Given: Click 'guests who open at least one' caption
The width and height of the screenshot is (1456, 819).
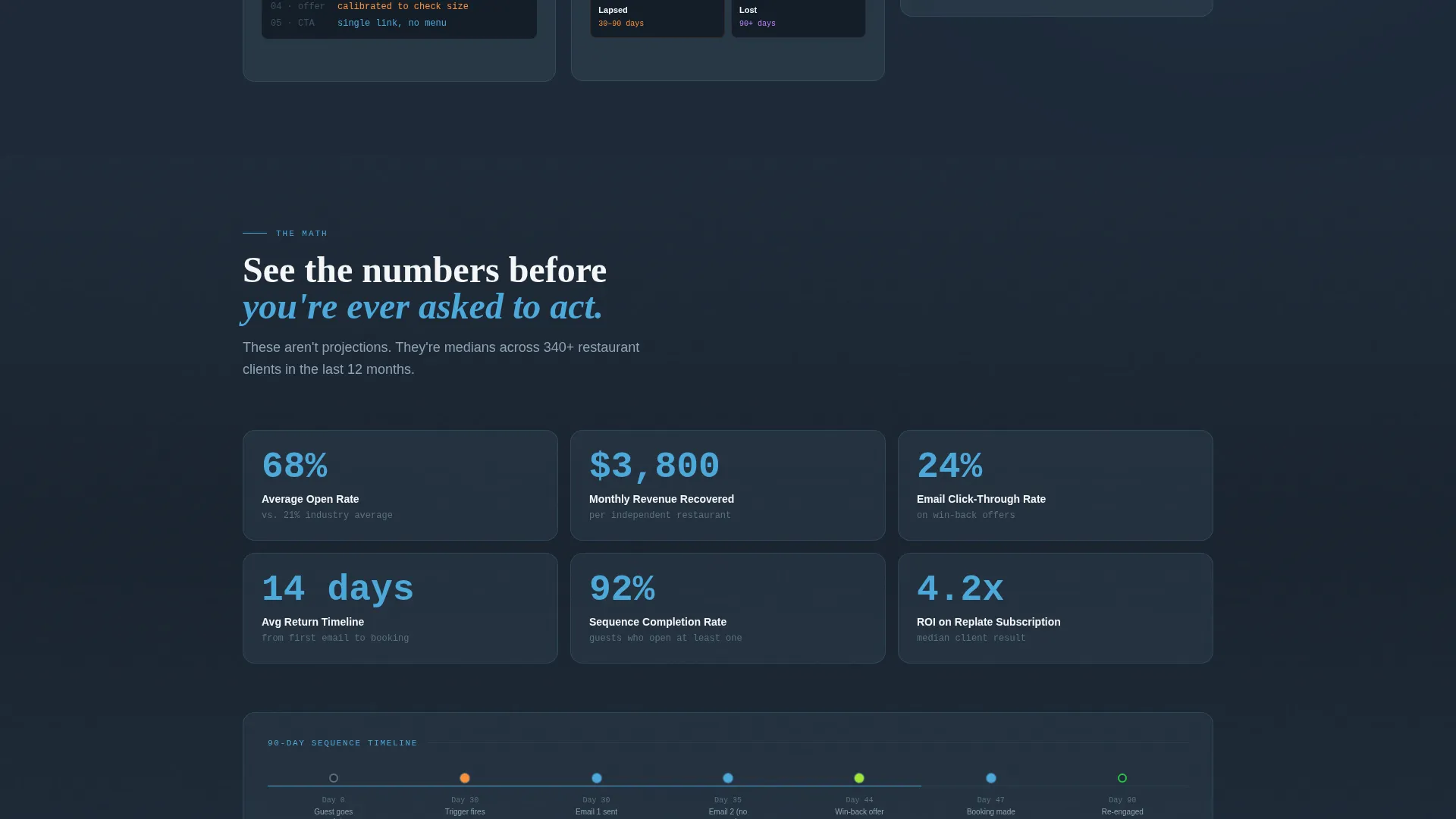Looking at the screenshot, I should 665,639.
